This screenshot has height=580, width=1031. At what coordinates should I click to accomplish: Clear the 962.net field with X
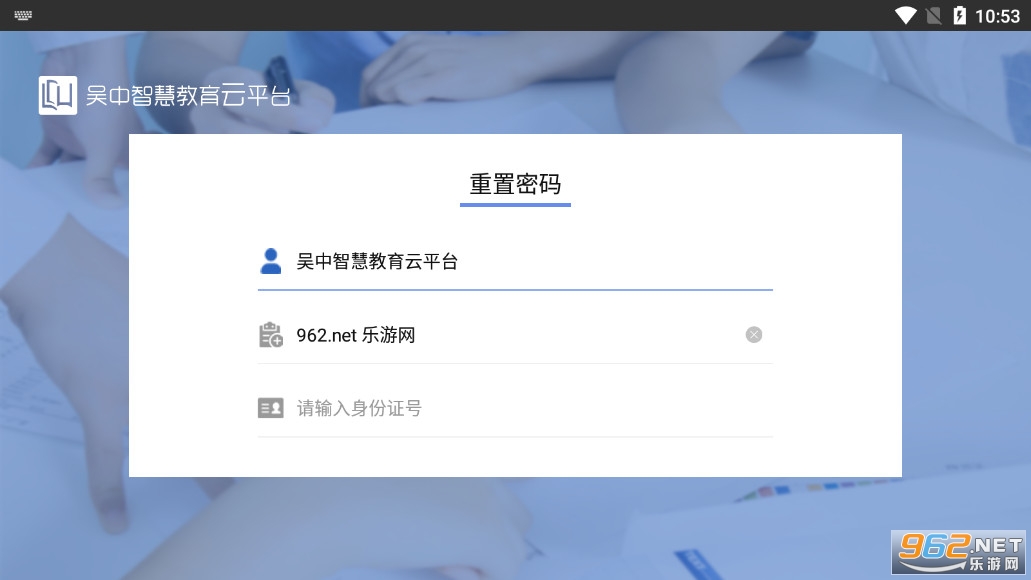coord(754,335)
